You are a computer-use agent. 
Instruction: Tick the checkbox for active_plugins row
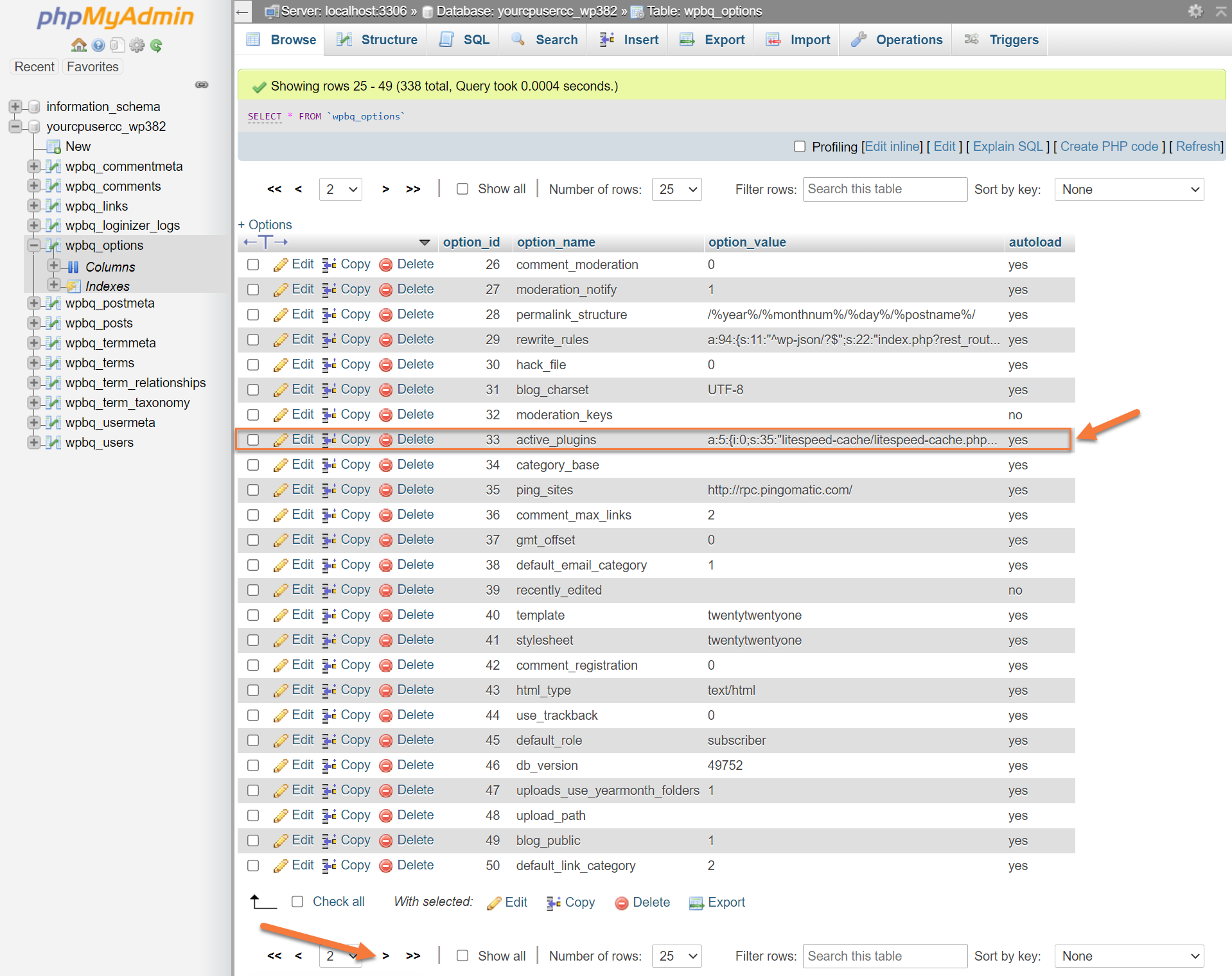pyautogui.click(x=253, y=440)
